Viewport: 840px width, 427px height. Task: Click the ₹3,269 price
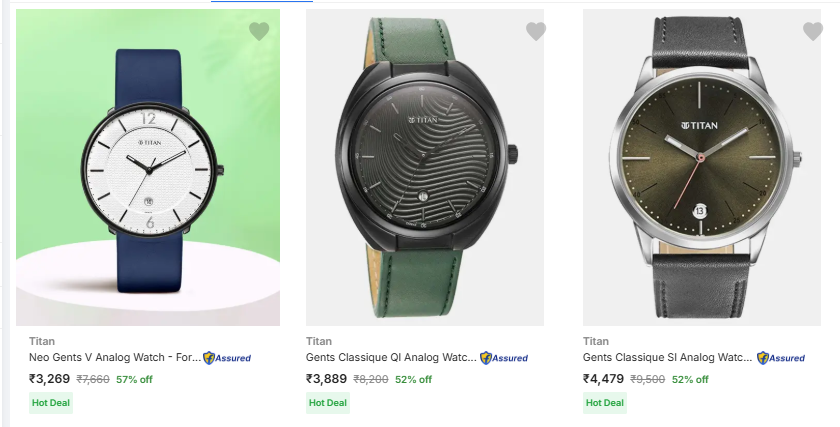(49, 379)
